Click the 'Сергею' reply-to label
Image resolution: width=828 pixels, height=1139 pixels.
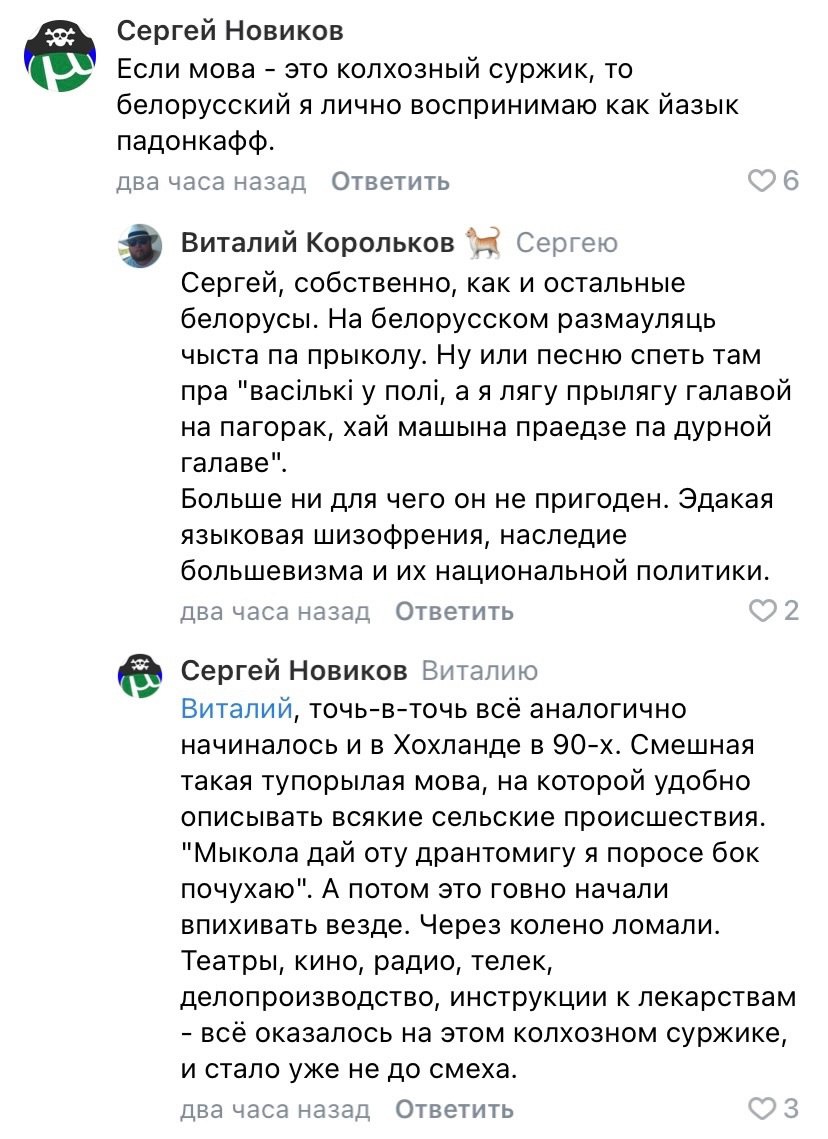click(x=566, y=243)
